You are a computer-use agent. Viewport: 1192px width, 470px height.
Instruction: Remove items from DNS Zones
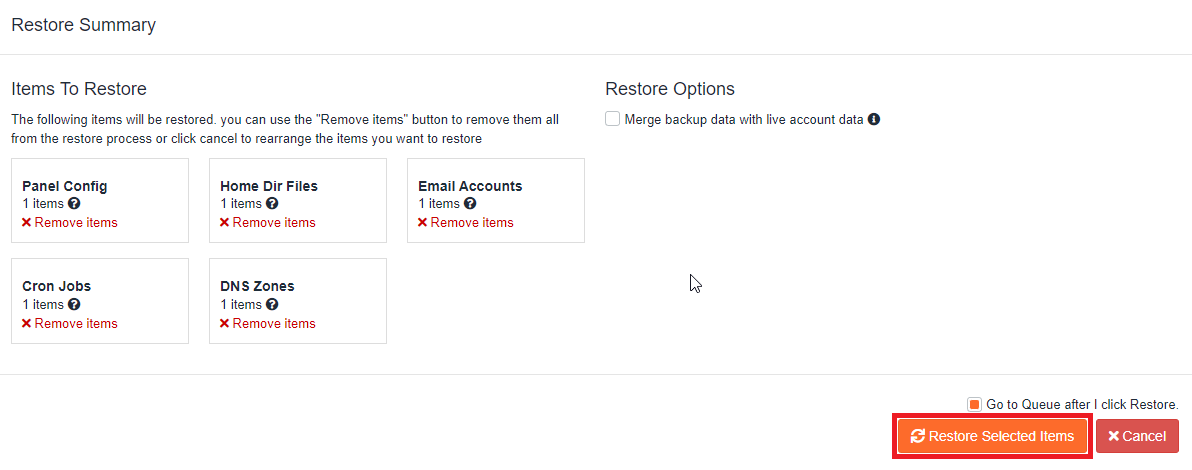pyautogui.click(x=268, y=324)
